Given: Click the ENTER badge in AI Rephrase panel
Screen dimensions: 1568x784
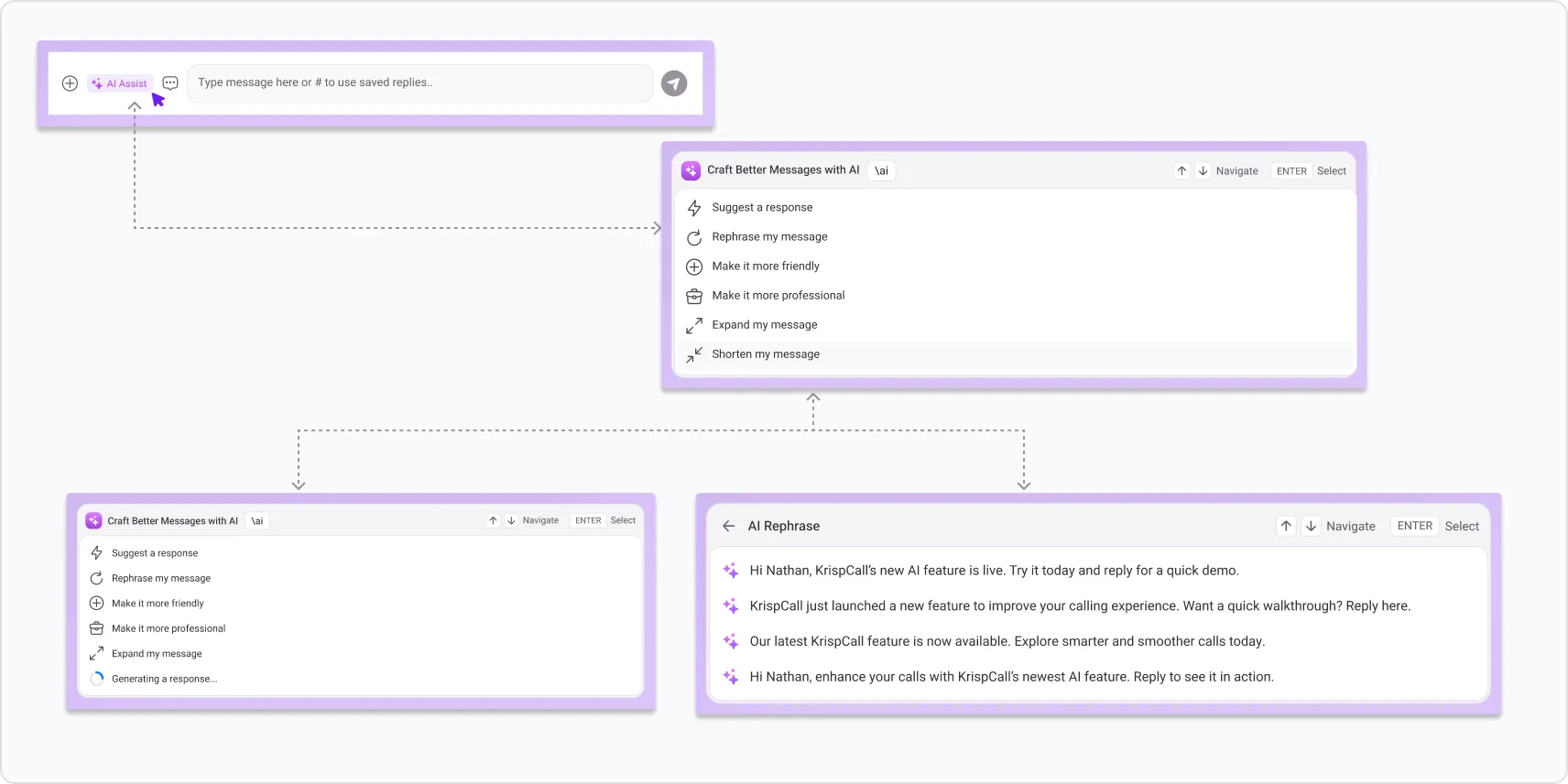Looking at the screenshot, I should click(x=1415, y=526).
